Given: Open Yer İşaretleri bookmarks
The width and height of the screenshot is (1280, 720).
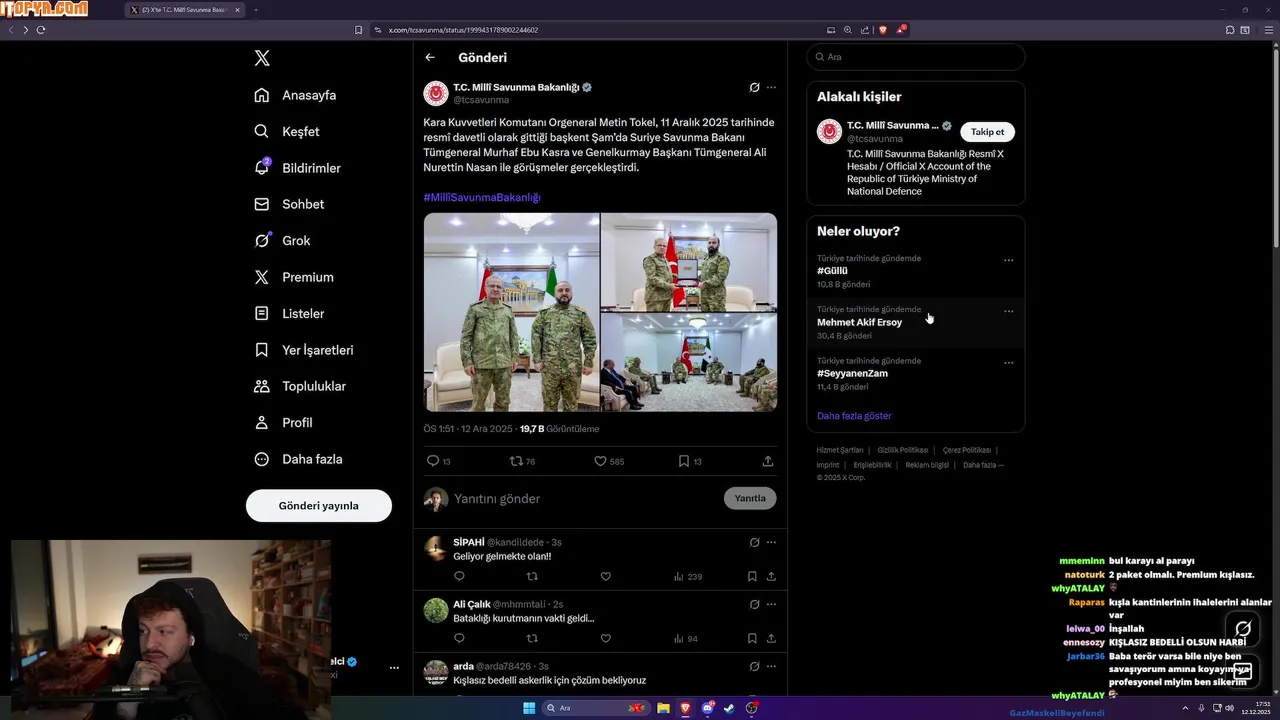Looking at the screenshot, I should 303,350.
